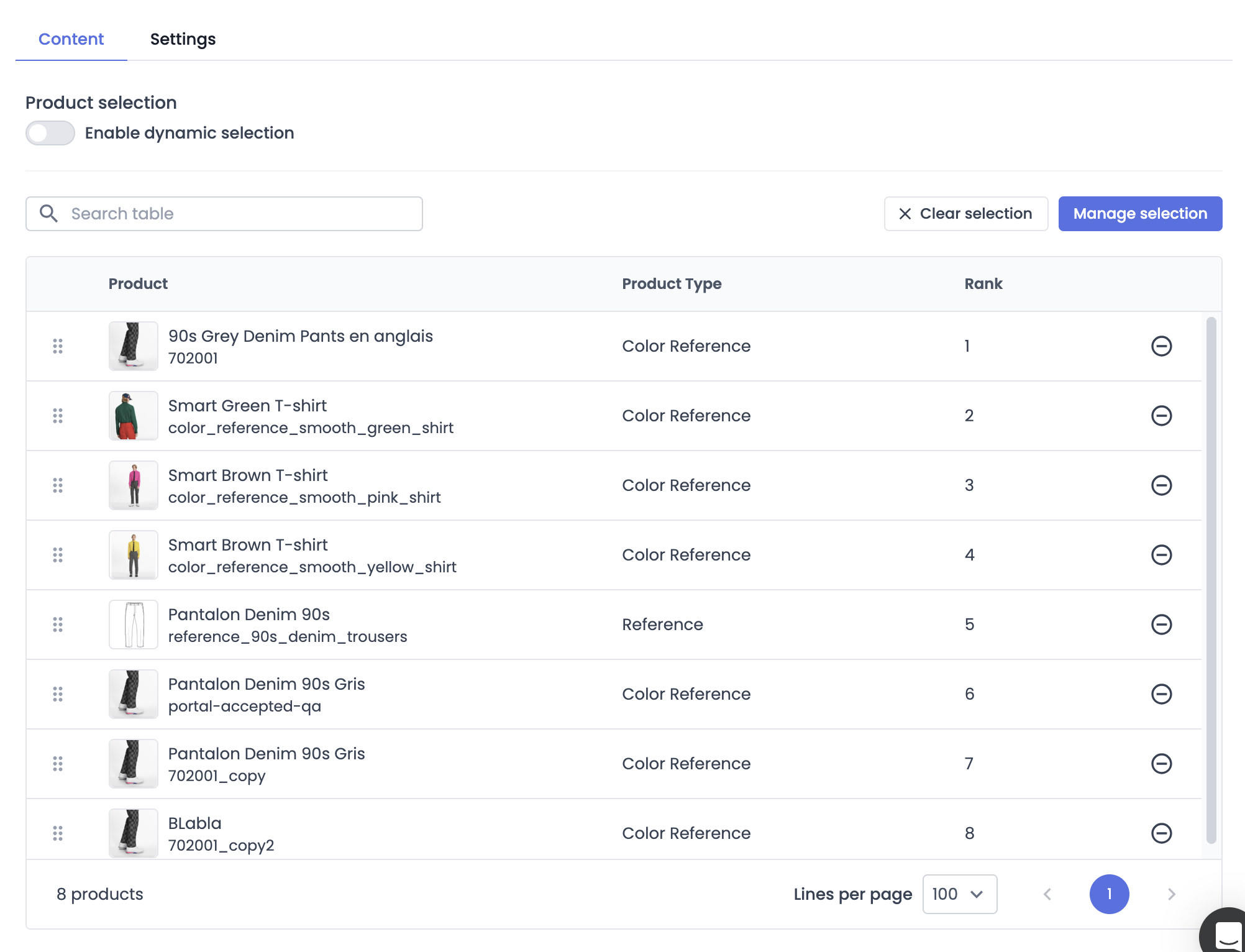Open thumbnail of Pantalon Denim 90s sketch
The height and width of the screenshot is (952, 1245).
(x=134, y=625)
